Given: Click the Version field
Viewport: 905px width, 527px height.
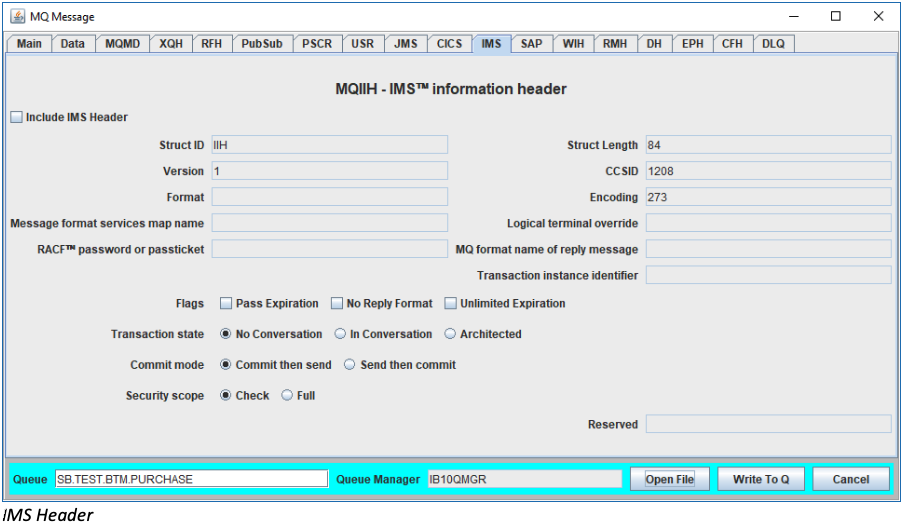Looking at the screenshot, I should pos(330,171).
